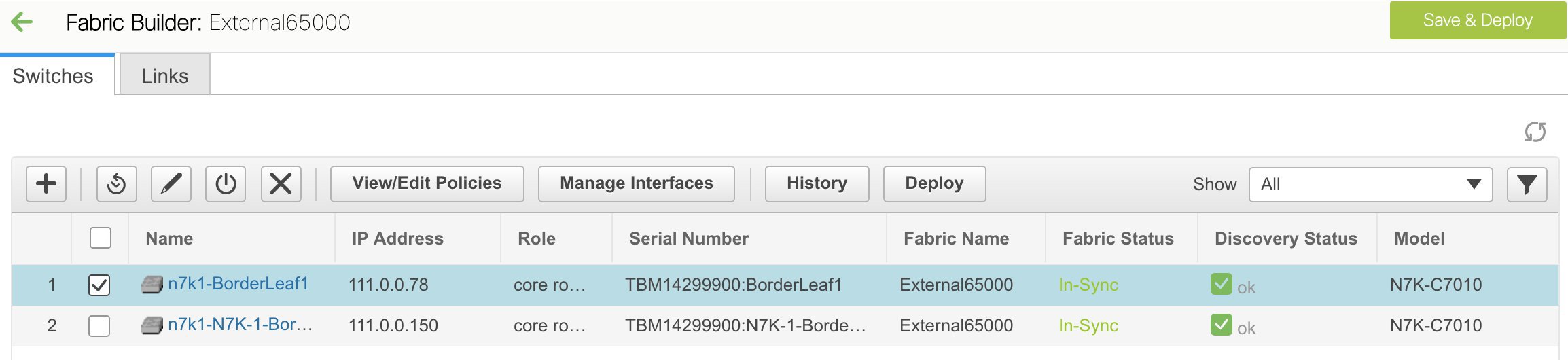Click the Save & Deploy button
Viewport: 1568px width, 360px height.
(1477, 20)
